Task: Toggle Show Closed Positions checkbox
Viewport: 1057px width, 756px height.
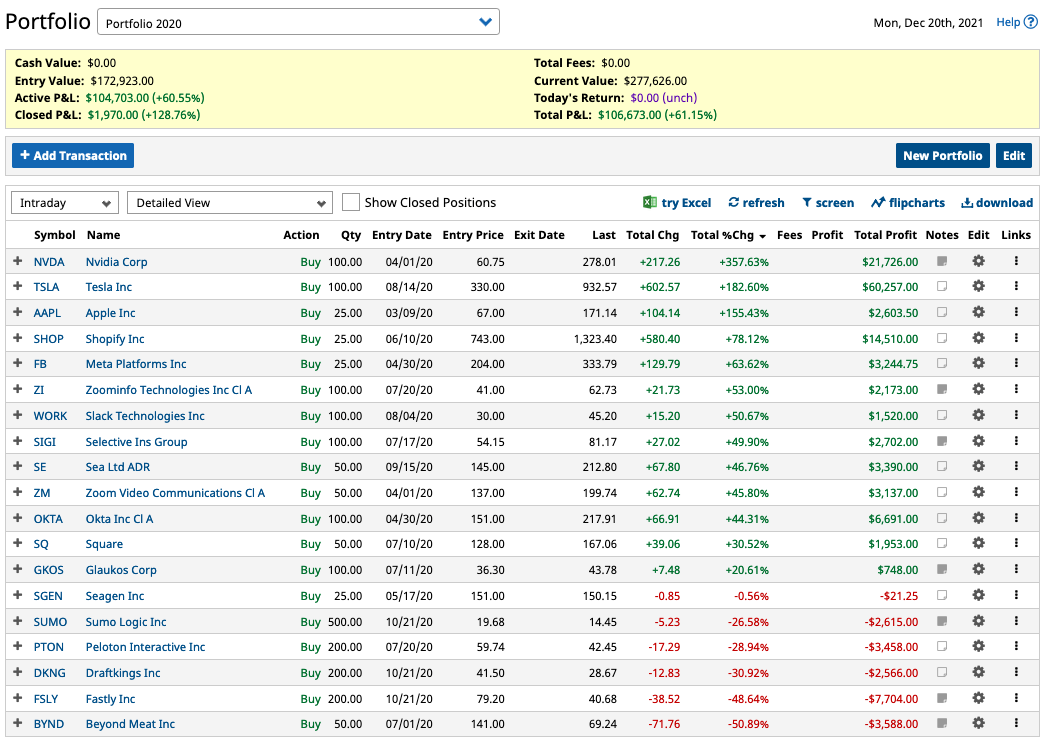Action: pyautogui.click(x=351, y=202)
